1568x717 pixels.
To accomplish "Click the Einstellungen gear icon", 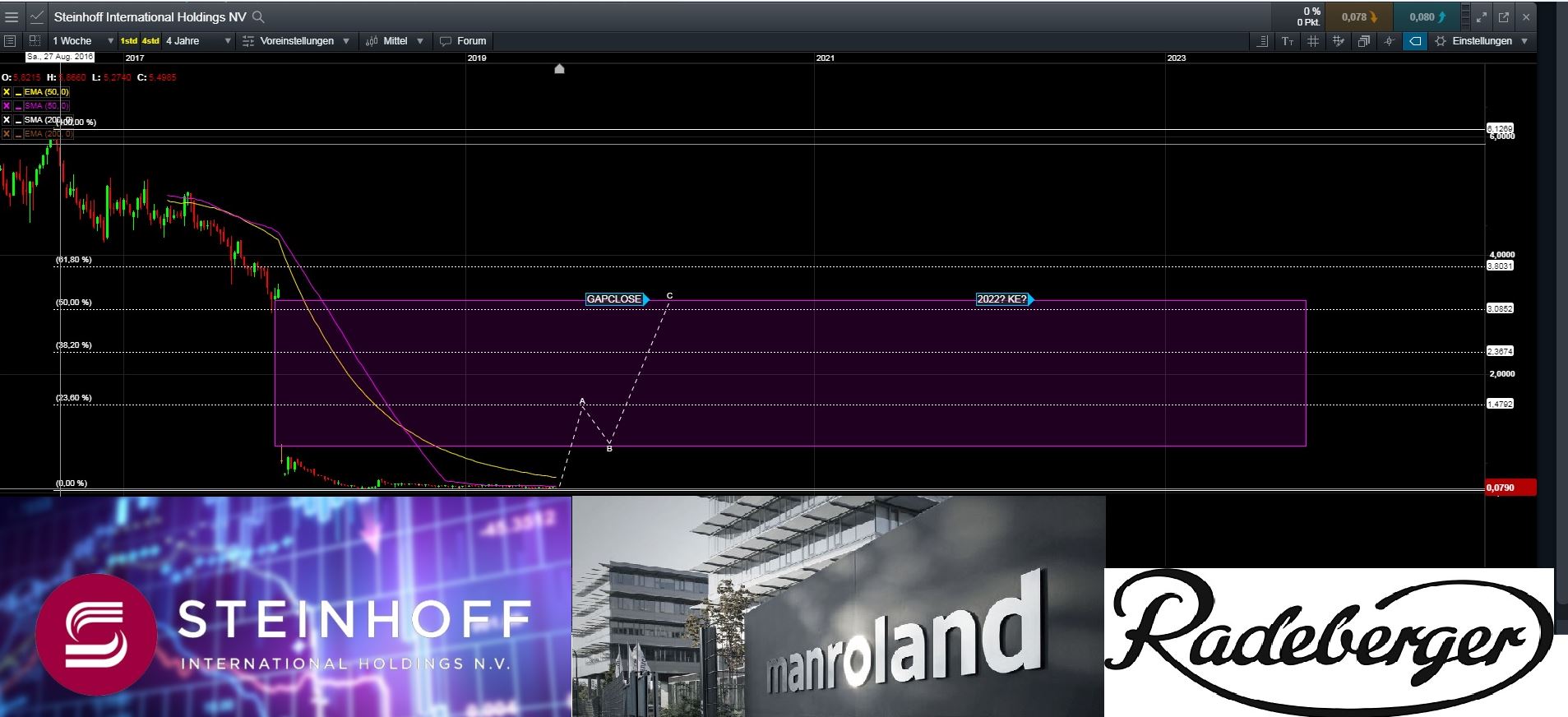I will point(1441,41).
